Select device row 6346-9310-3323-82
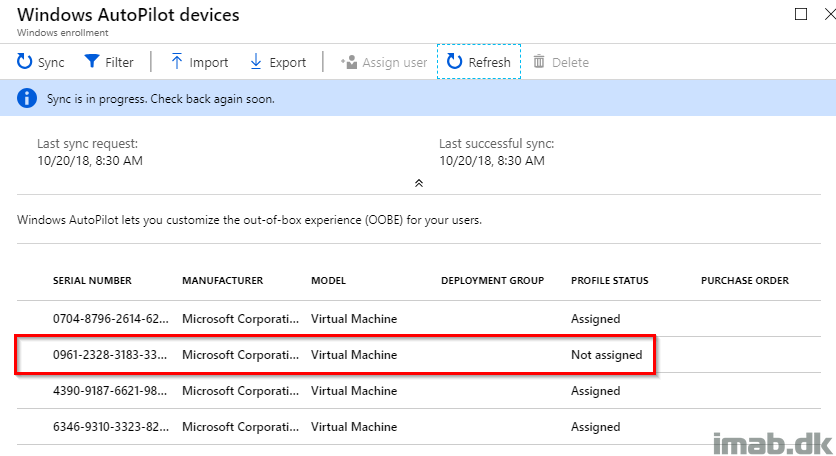Viewport: 836px width, 456px height. pyautogui.click(x=419, y=427)
